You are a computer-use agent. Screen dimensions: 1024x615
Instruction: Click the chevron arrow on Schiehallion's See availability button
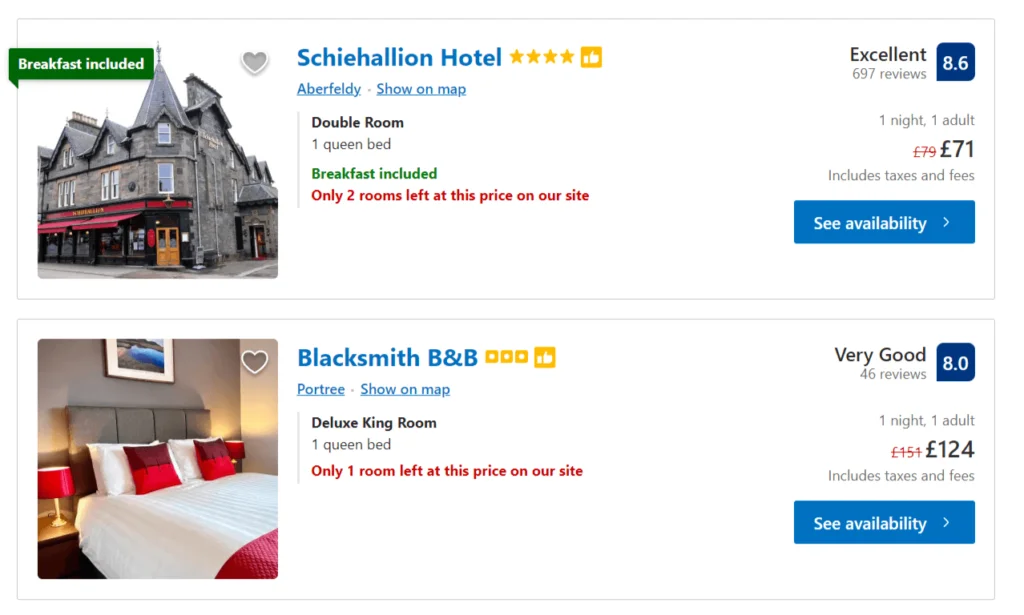pyautogui.click(x=948, y=222)
